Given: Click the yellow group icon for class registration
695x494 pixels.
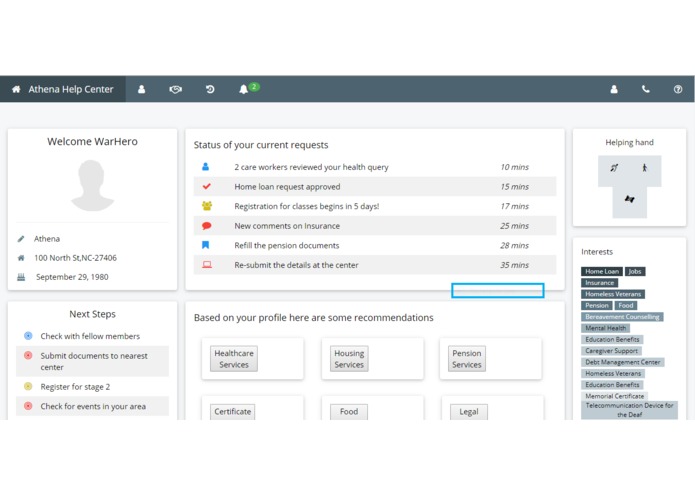Looking at the screenshot, I should point(207,206).
